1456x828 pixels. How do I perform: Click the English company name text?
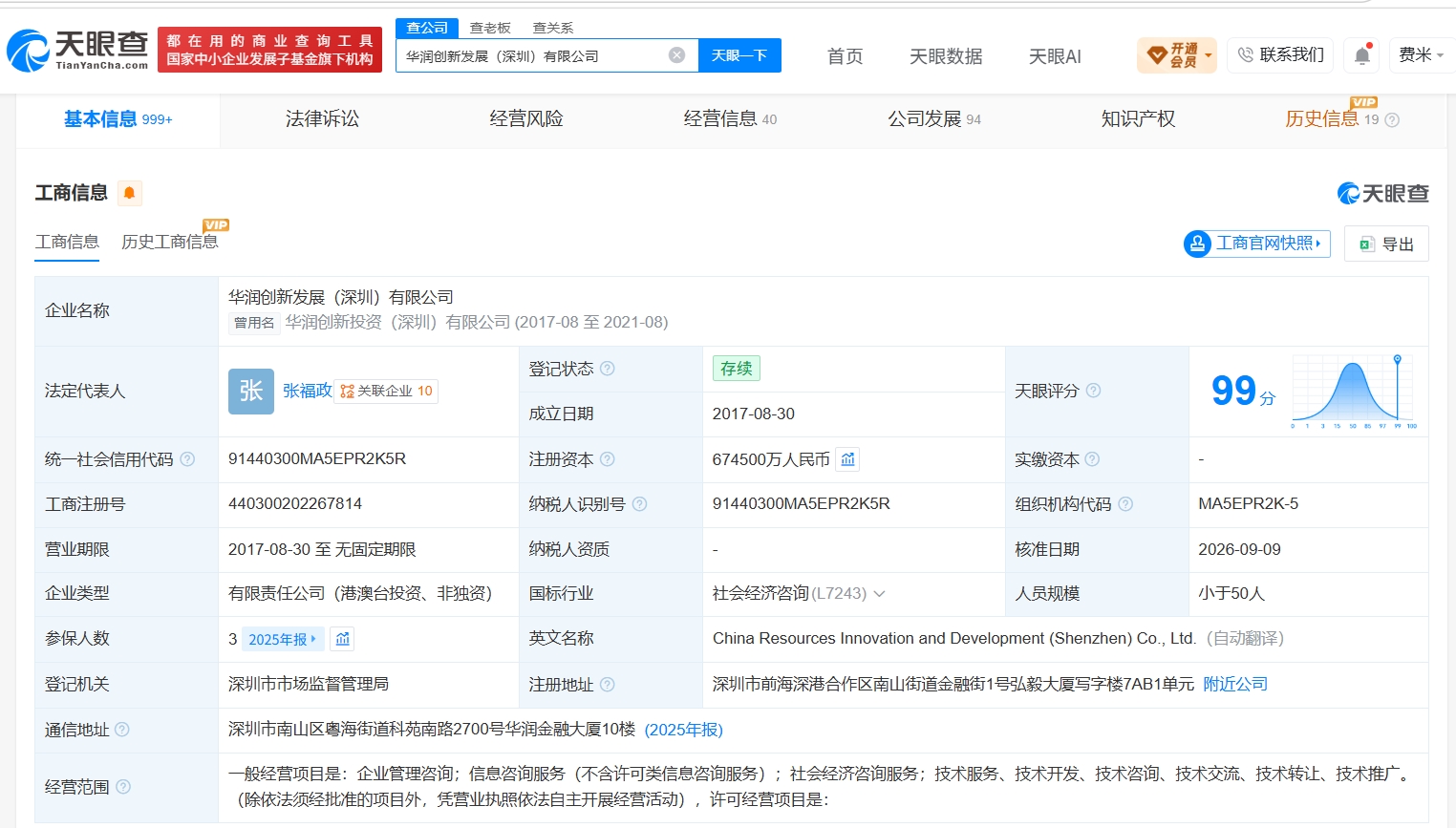coord(954,639)
